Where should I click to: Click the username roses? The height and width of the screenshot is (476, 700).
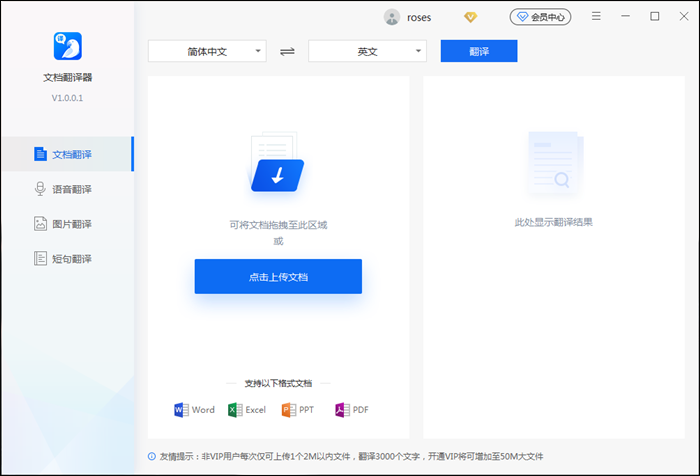click(419, 17)
